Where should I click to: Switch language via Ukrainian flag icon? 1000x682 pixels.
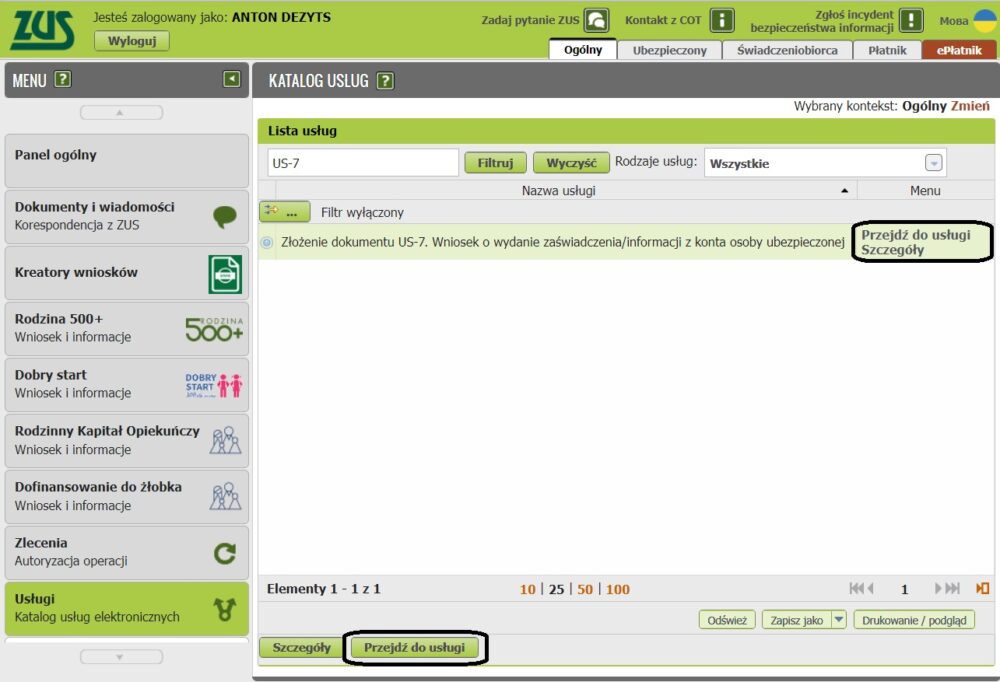tap(984, 21)
